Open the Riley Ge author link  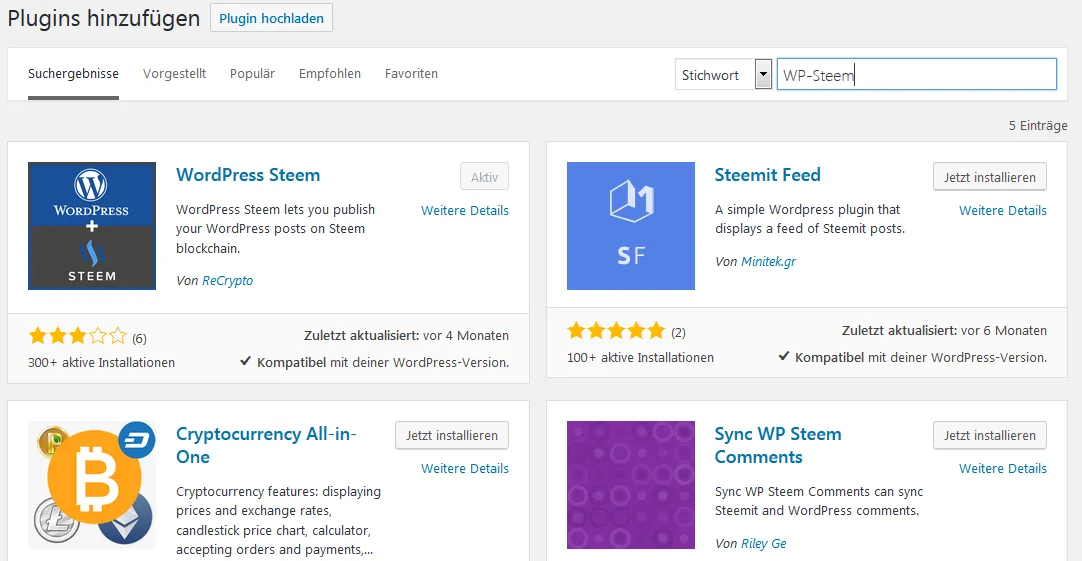pyautogui.click(x=764, y=543)
